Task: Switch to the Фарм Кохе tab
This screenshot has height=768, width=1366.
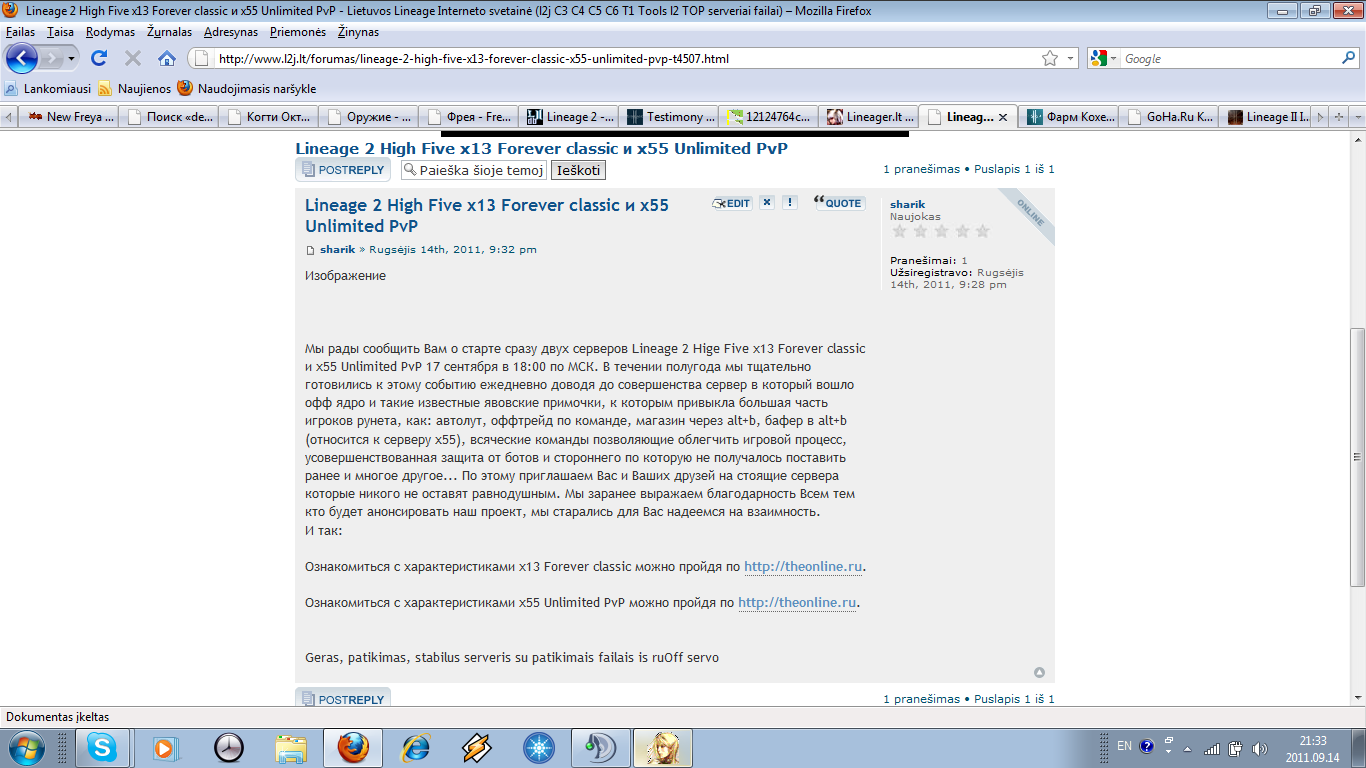Action: [1068, 117]
